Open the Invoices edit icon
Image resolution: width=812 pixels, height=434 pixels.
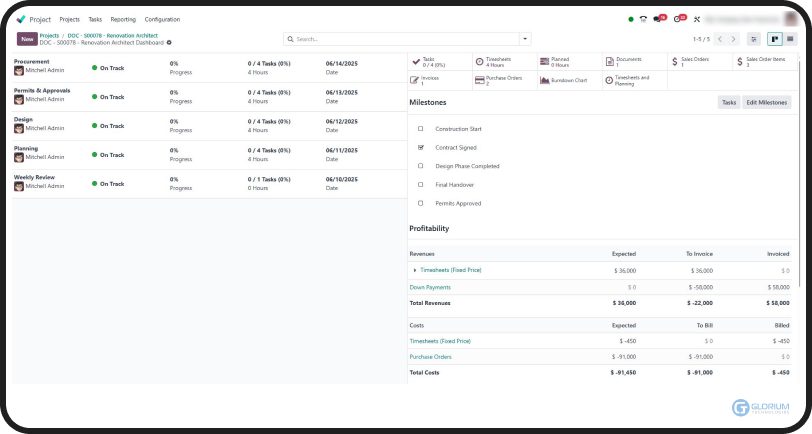[416, 80]
